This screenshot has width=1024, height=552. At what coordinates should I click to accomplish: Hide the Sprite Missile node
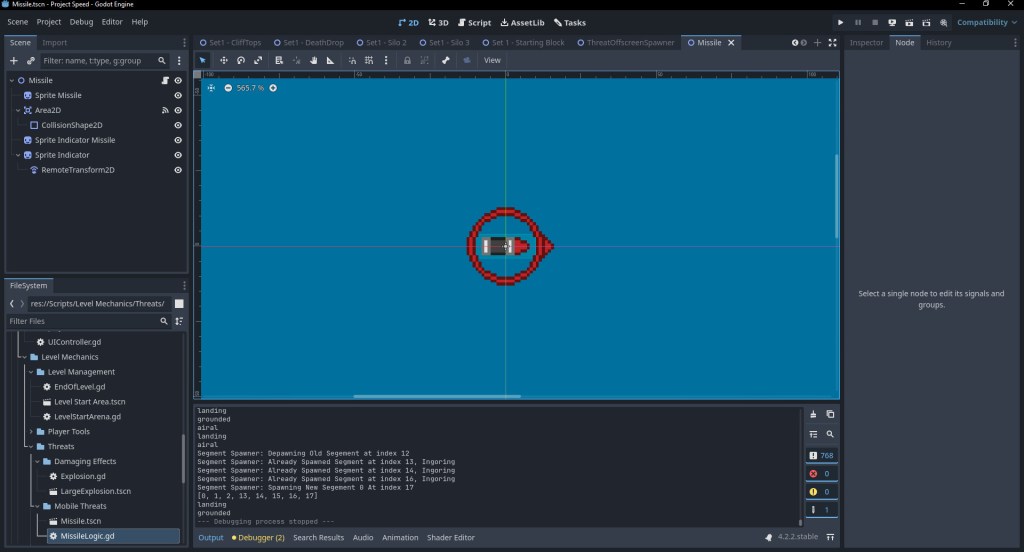[178, 95]
